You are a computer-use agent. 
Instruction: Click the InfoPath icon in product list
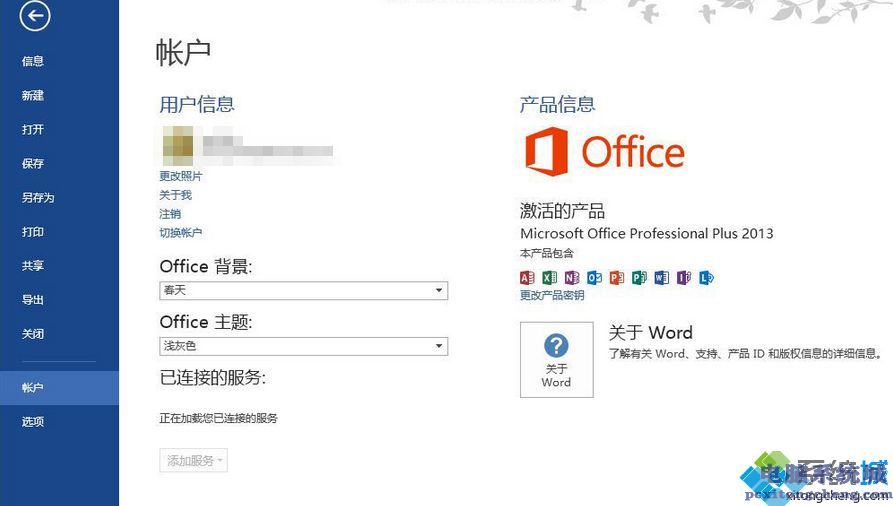(x=684, y=278)
